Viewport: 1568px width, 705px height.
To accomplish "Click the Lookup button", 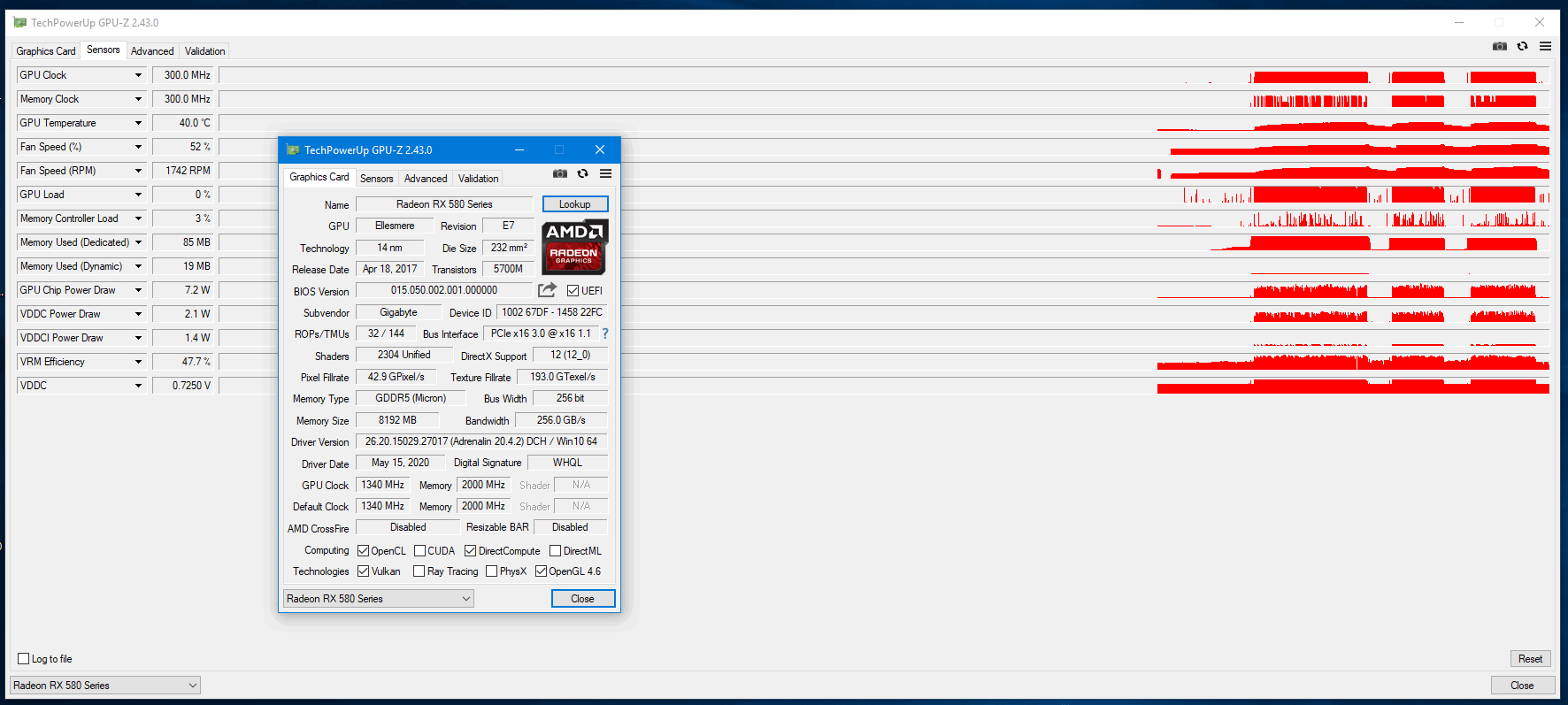I will 575,204.
